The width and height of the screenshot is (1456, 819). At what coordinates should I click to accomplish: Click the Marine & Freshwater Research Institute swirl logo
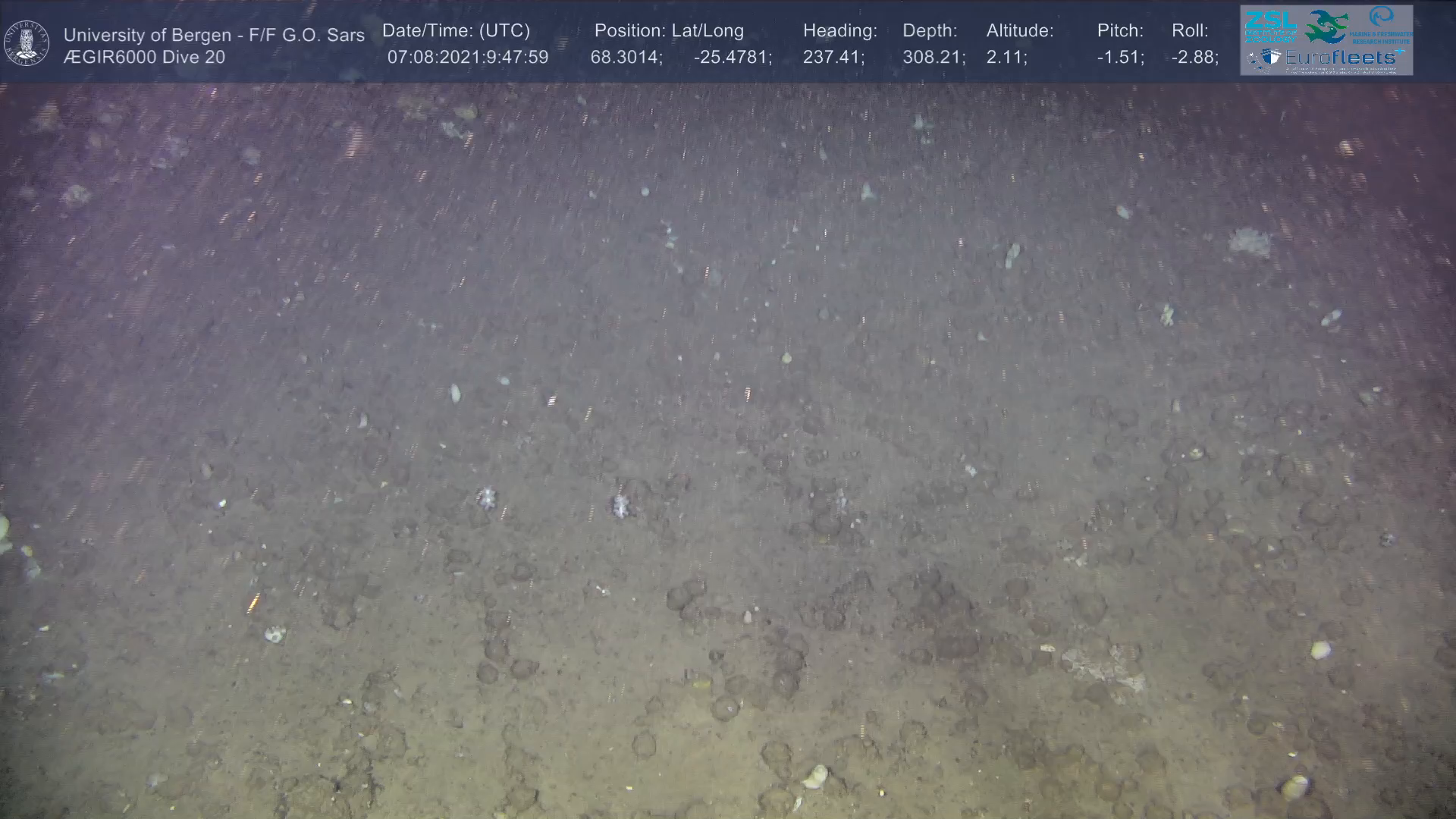pos(1380,17)
